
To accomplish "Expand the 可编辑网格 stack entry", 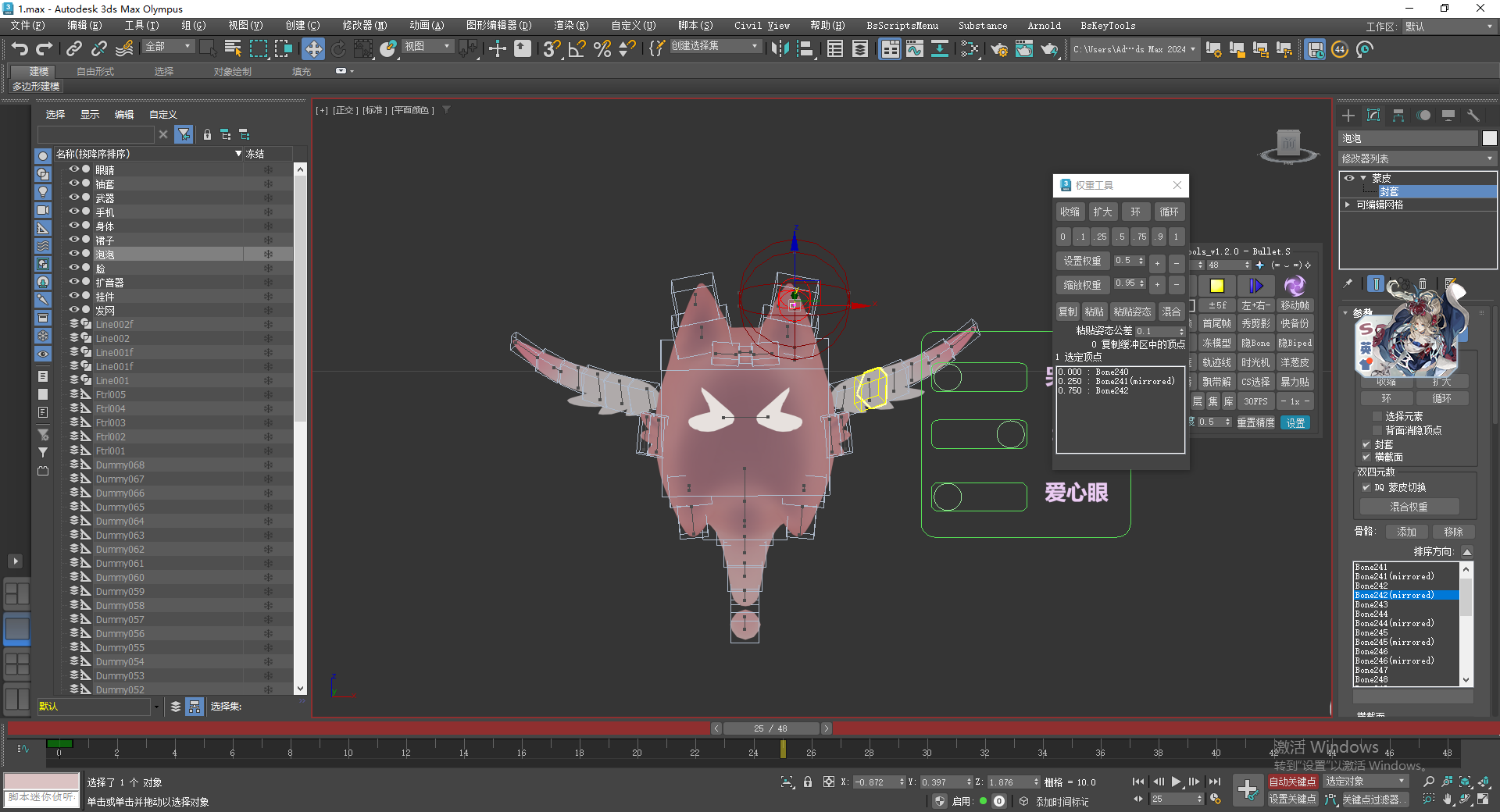I will [1348, 205].
